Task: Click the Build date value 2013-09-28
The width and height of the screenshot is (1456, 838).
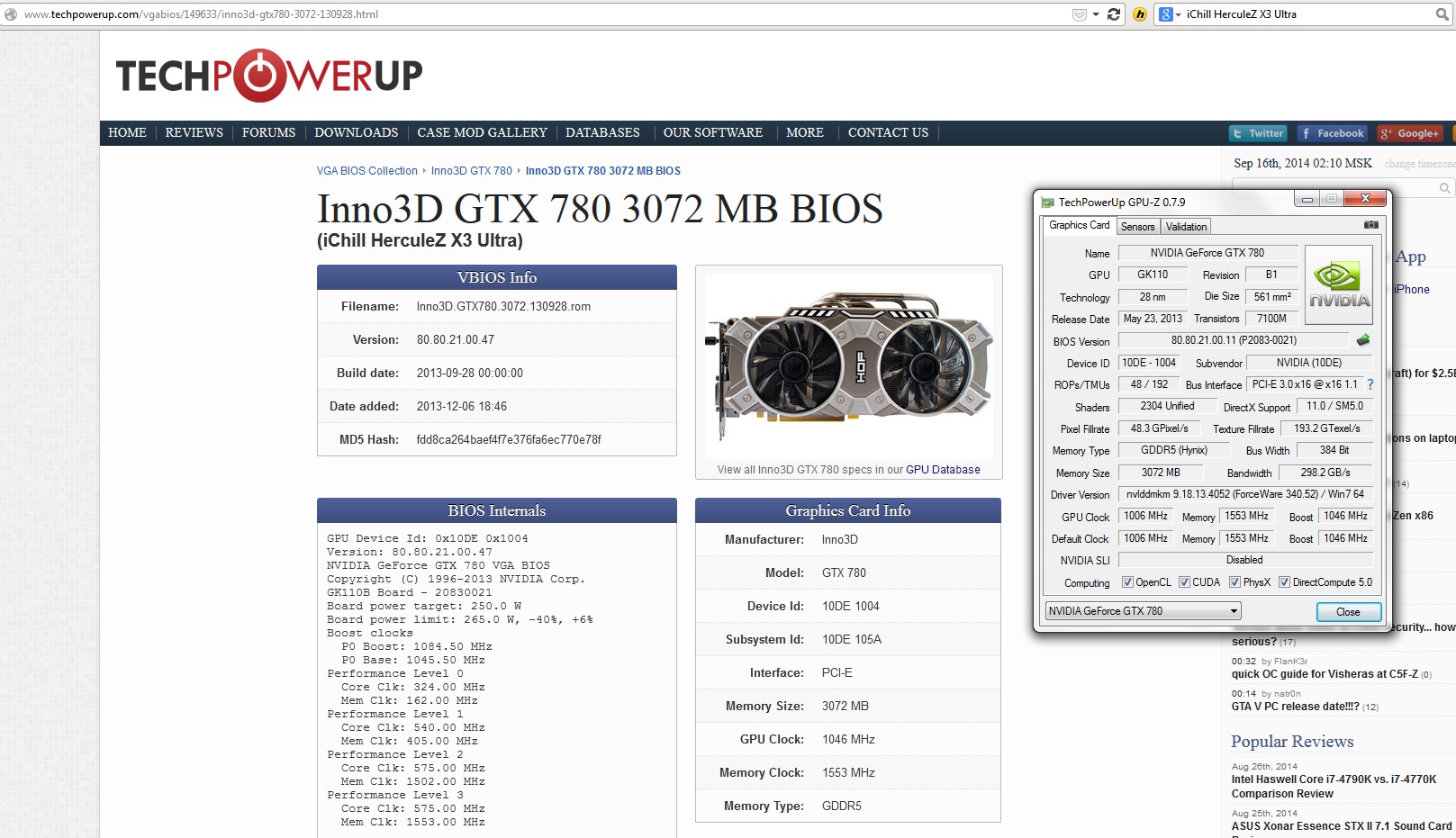Action: pyautogui.click(x=469, y=374)
